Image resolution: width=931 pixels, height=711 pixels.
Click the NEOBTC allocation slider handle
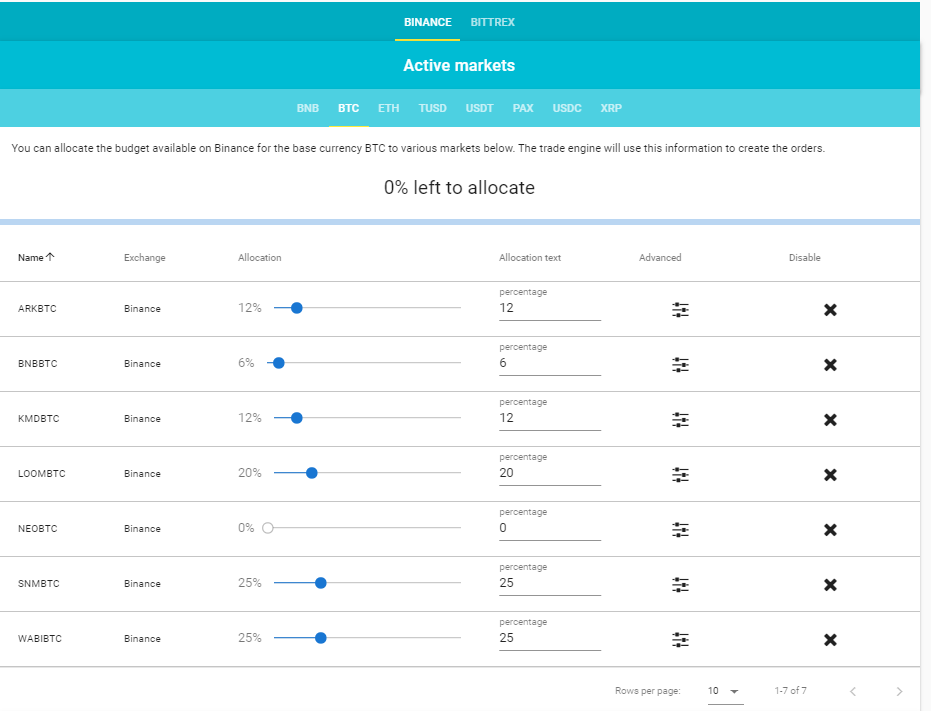268,527
